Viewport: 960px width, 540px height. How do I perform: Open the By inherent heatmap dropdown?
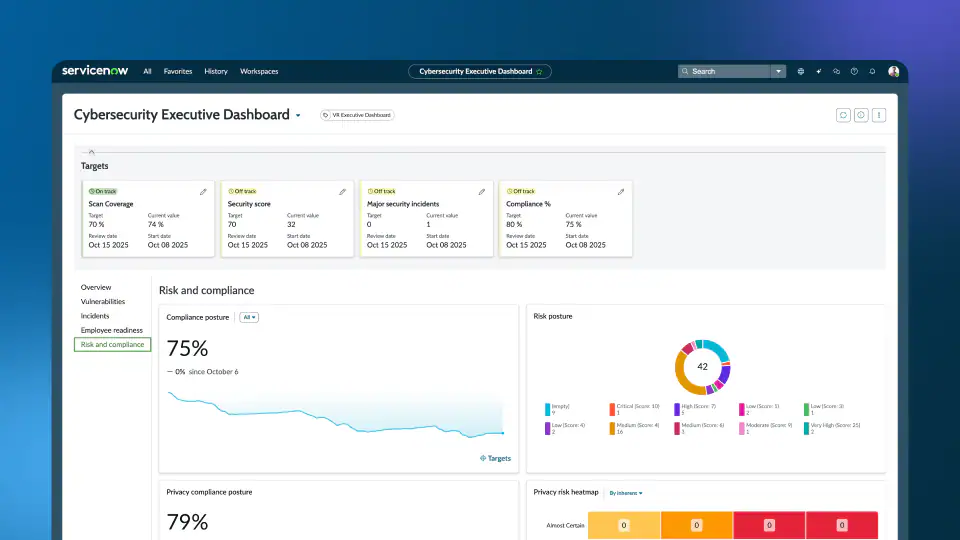[626, 493]
